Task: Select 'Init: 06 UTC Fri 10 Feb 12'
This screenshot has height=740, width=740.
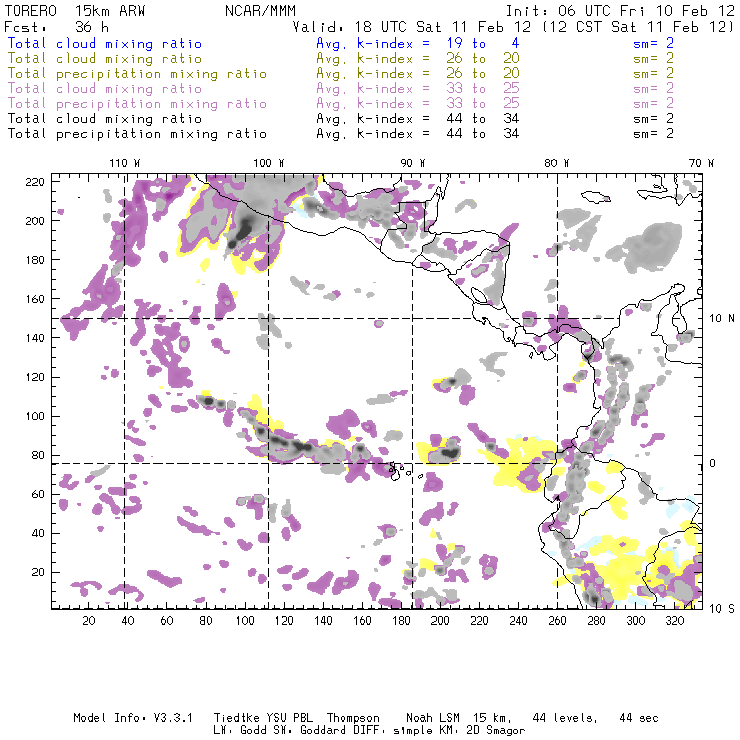Action: (x=620, y=10)
